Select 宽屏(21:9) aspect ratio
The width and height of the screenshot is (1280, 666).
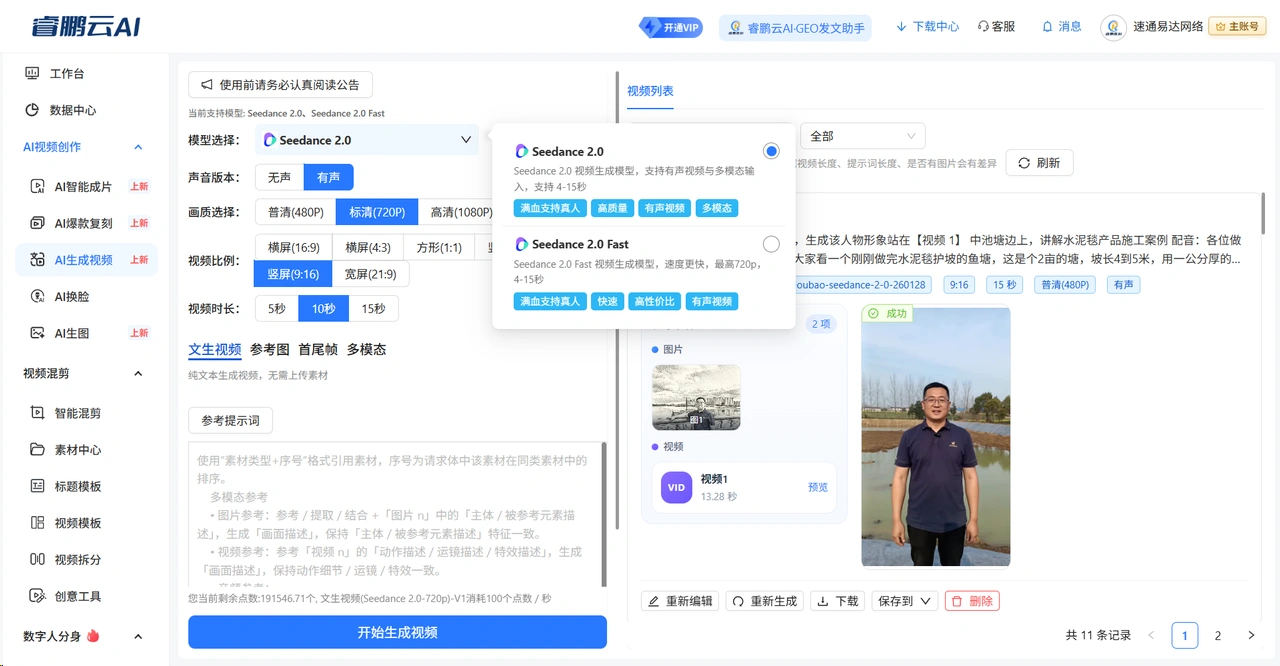(x=370, y=274)
